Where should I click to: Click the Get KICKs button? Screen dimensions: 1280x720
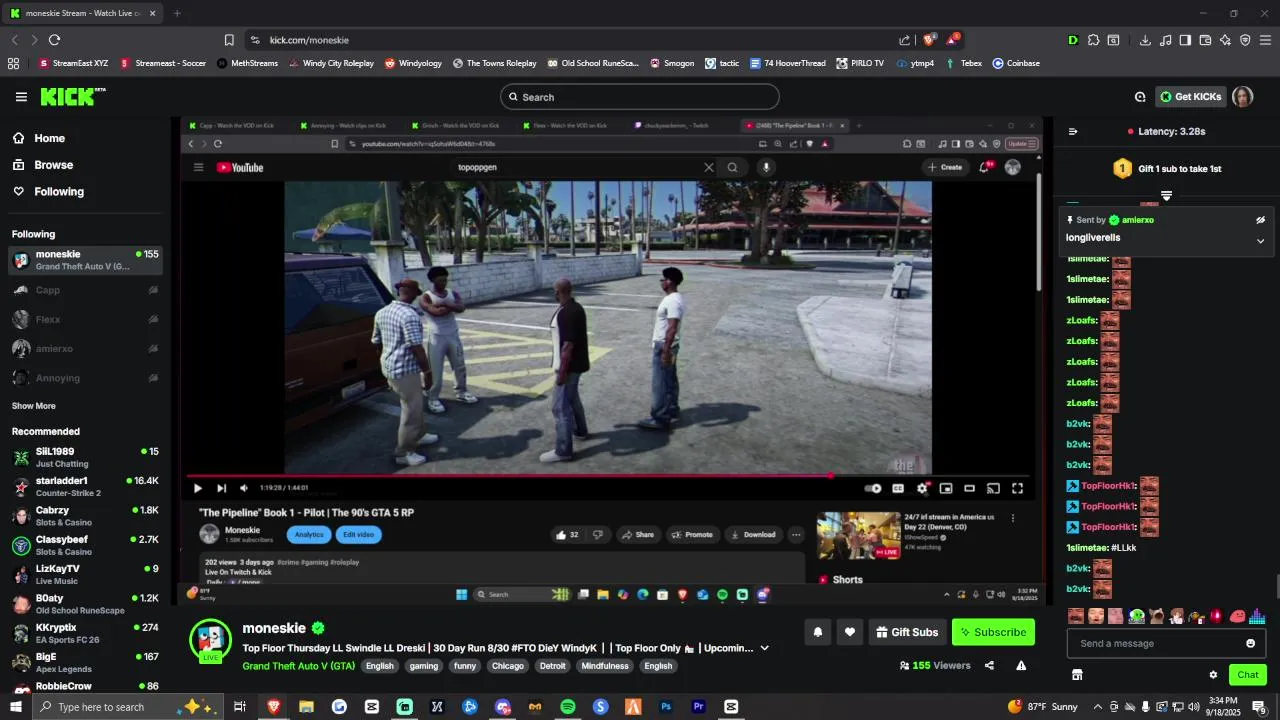(x=1190, y=97)
